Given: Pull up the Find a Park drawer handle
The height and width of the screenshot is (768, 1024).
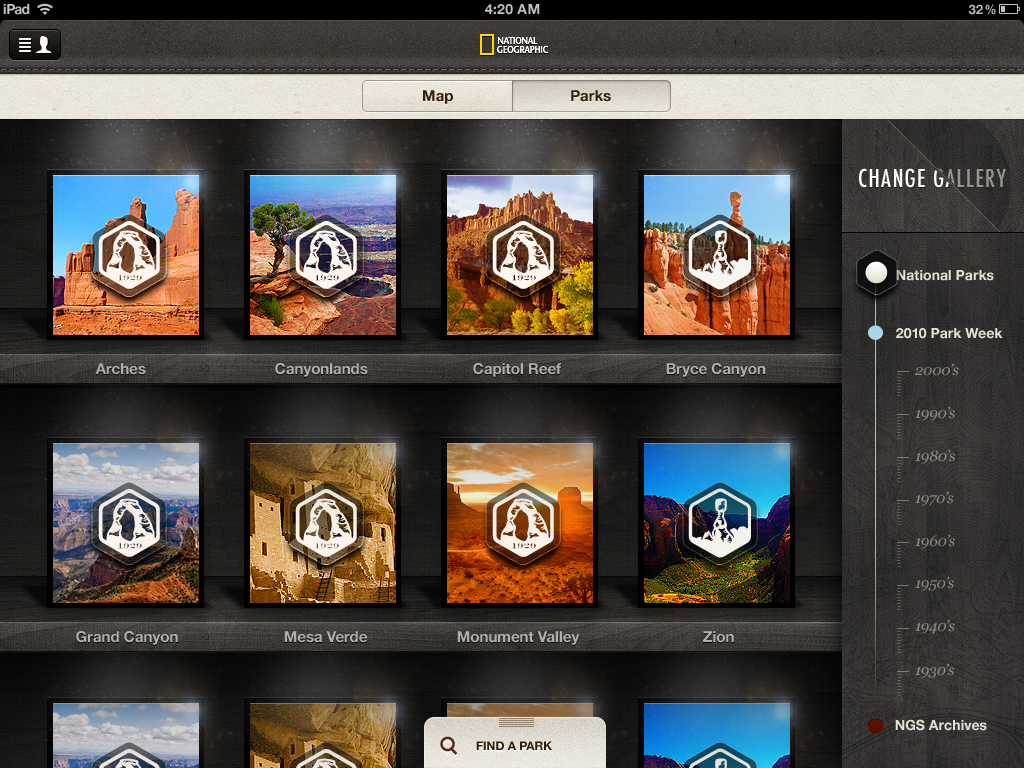Looking at the screenshot, I should click(x=516, y=722).
